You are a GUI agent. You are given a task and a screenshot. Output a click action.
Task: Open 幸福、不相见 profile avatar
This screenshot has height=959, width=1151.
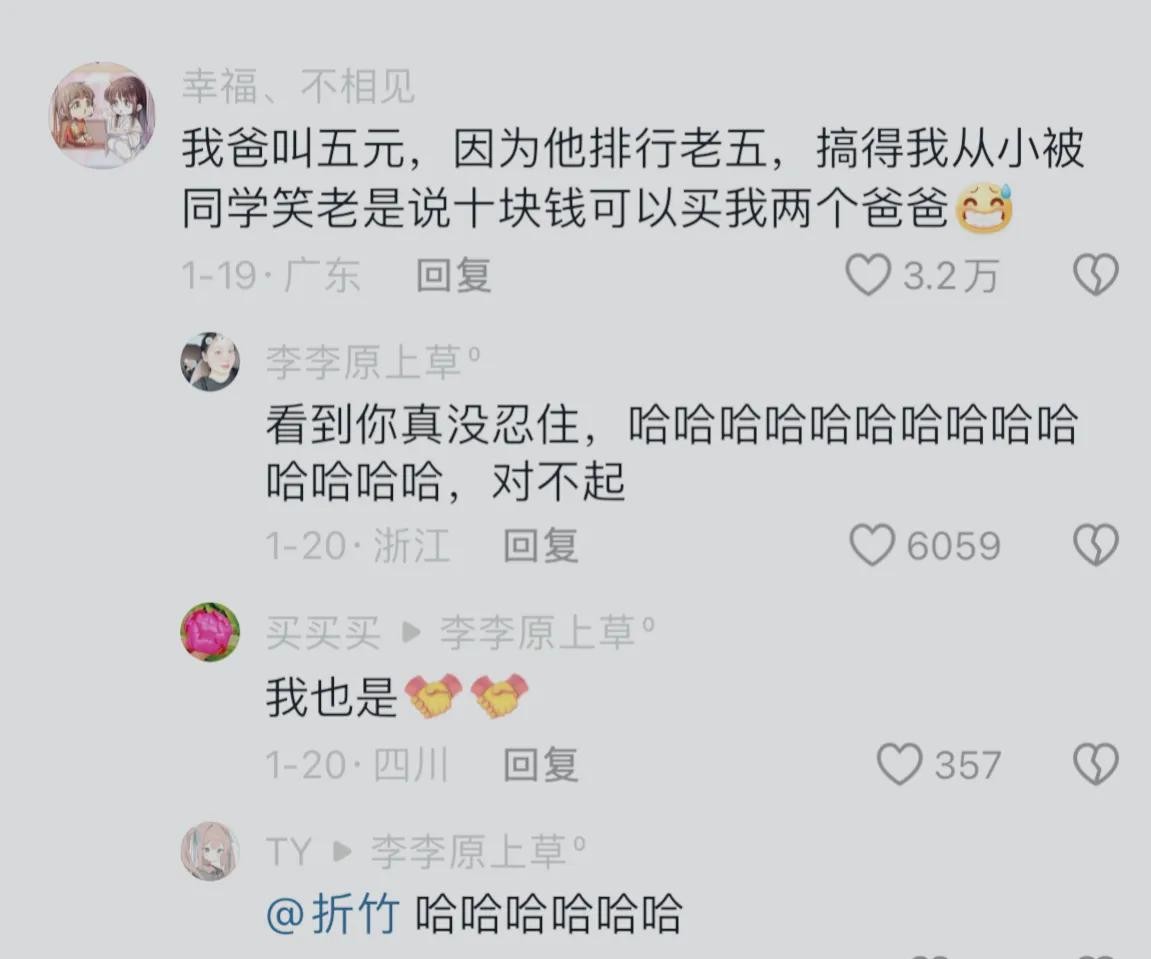pos(102,115)
